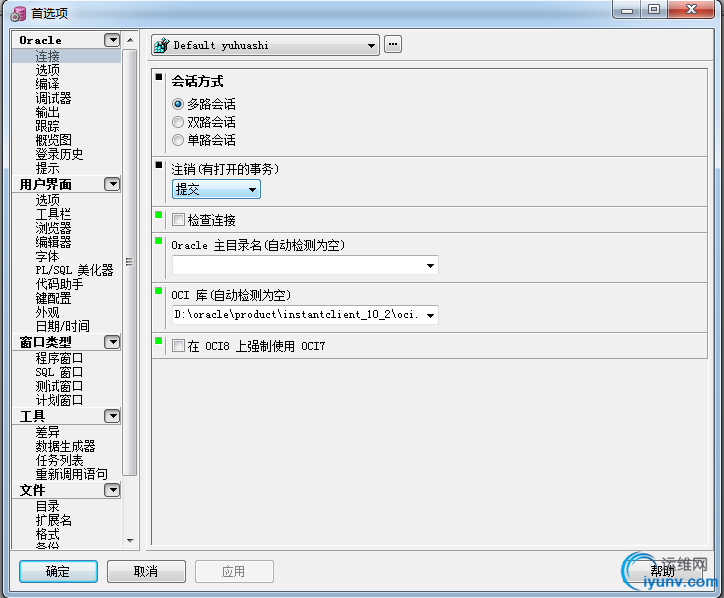This screenshot has height=598, width=724.
Task: Click the black indicator square beside 注销(有打开的事务)
Action: click(159, 165)
